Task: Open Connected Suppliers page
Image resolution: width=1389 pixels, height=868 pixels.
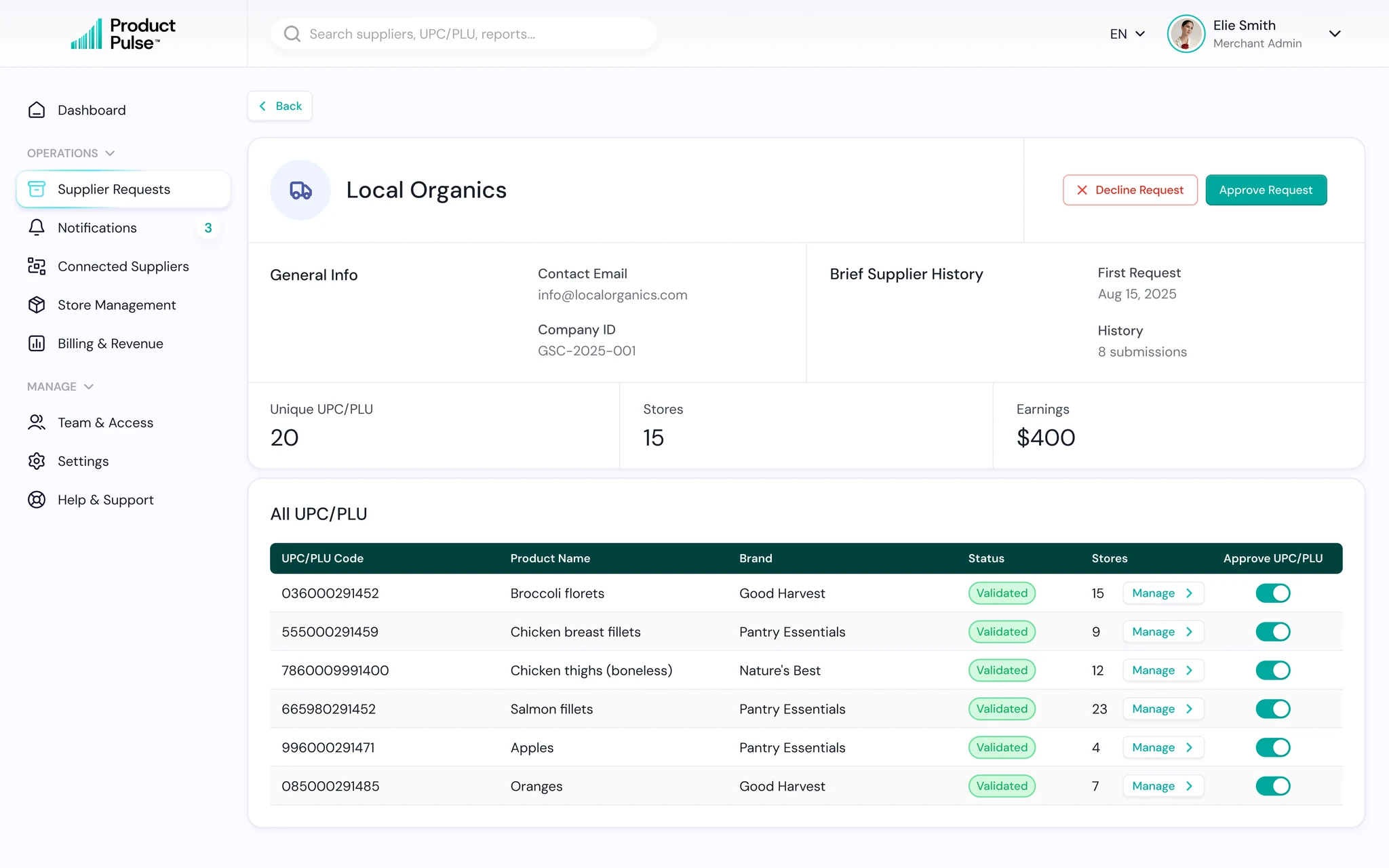Action: point(123,267)
